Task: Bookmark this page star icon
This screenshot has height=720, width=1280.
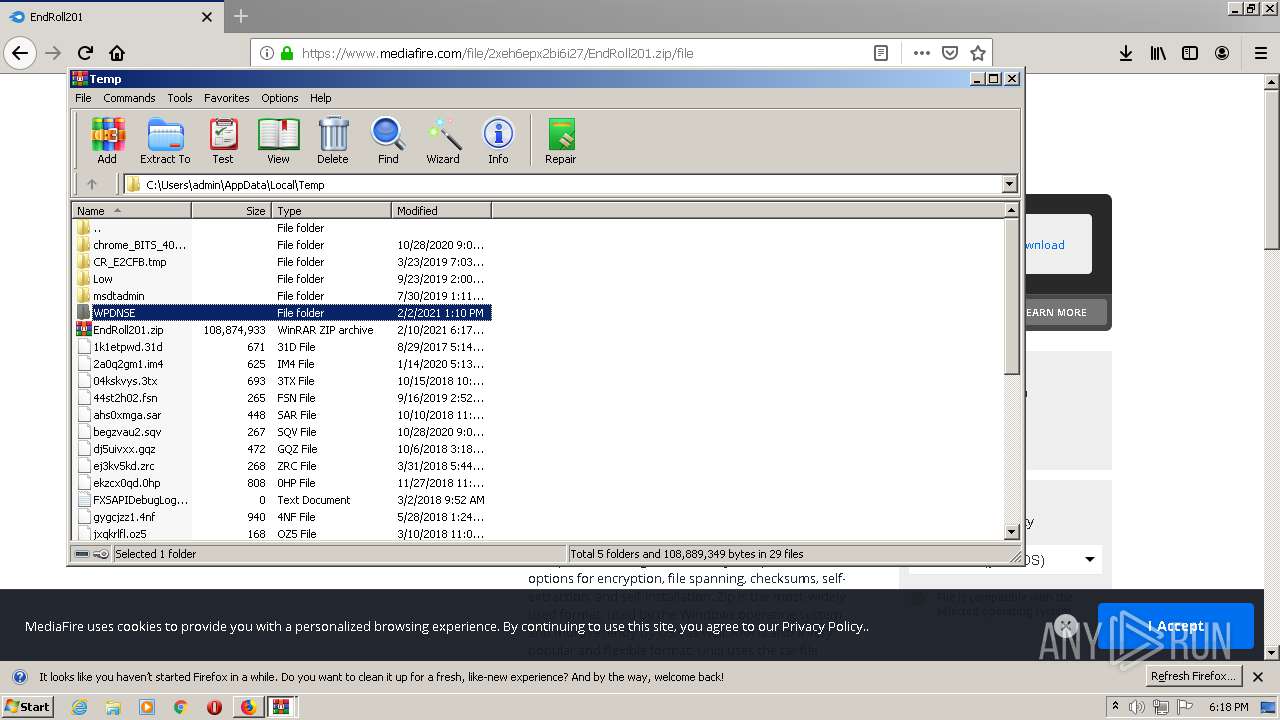Action: [x=978, y=53]
